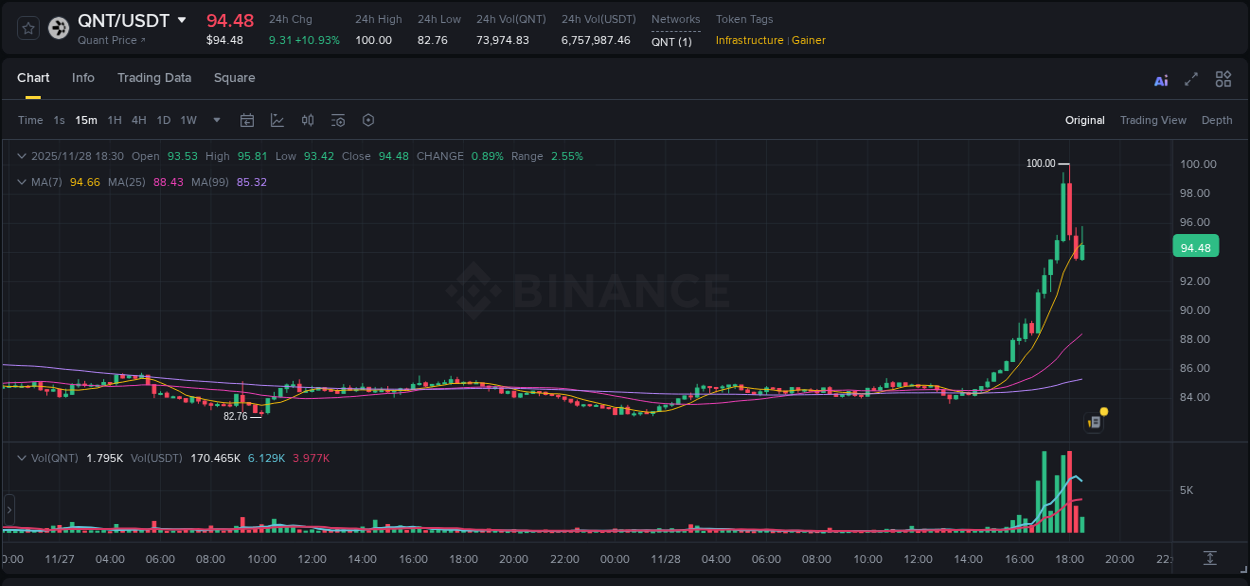Viewport: 1250px width, 586px height.
Task: Open the grid layout widgets icon
Action: [1222, 79]
